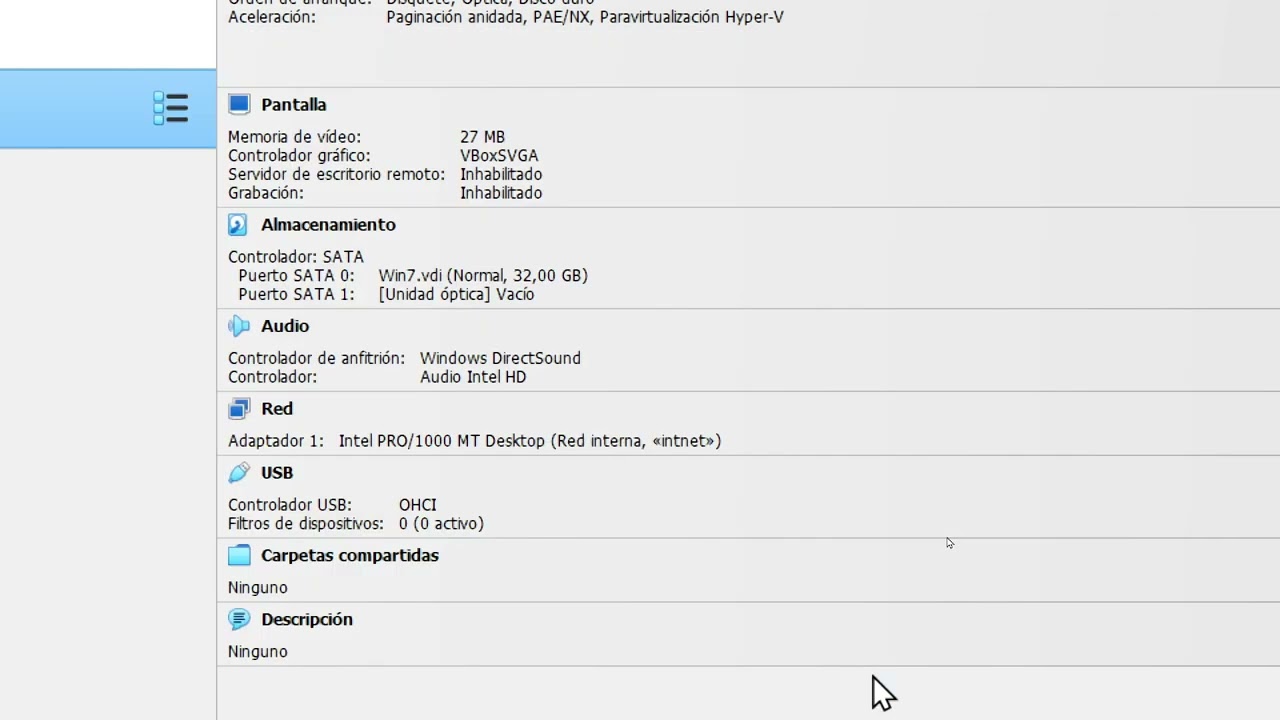Viewport: 1280px width, 720px height.
Task: Open the machine tools list menu icon
Action: pos(170,108)
